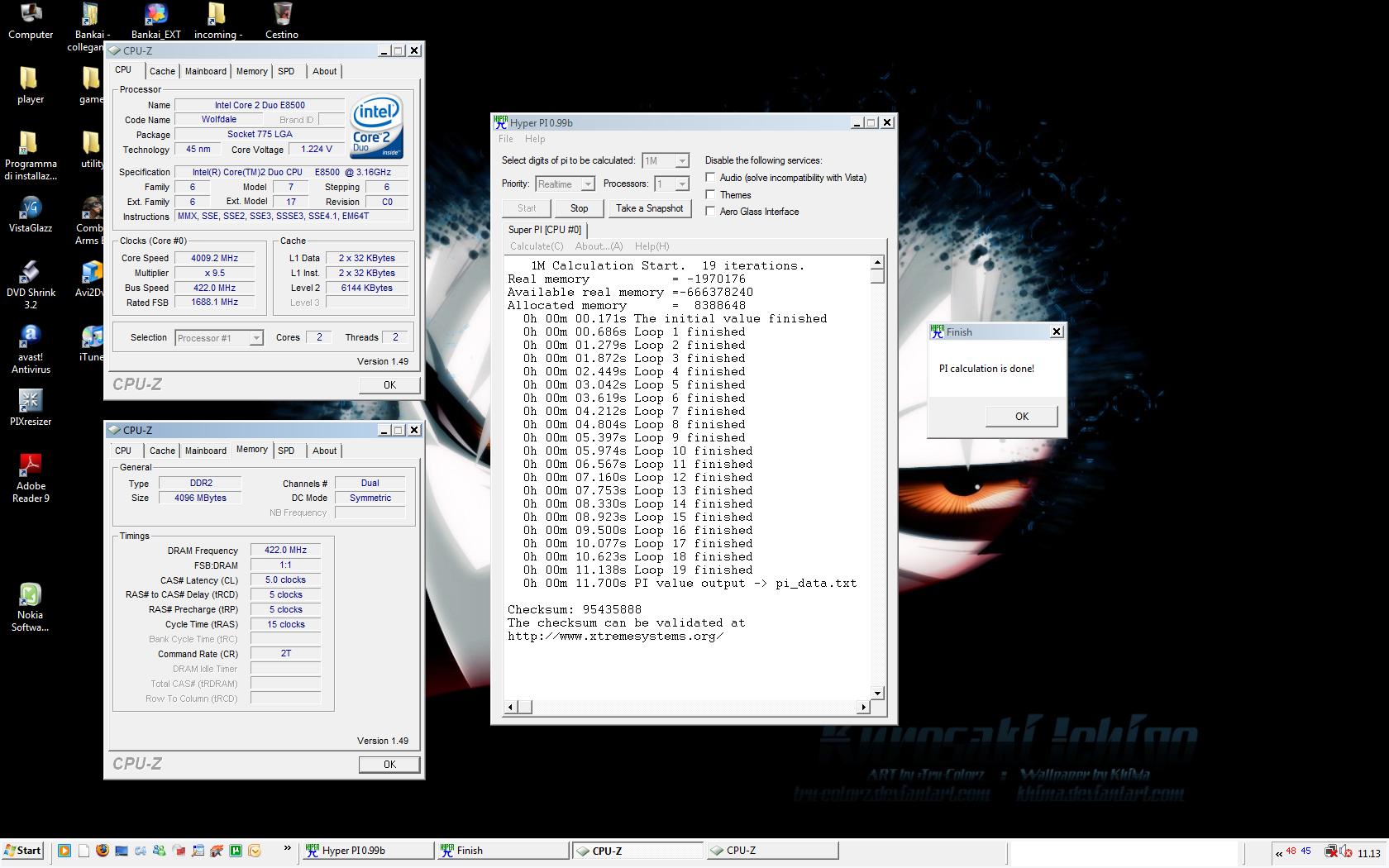This screenshot has width=1389, height=868.
Task: Open the About...(A) menu in Super PI
Action: pos(599,246)
